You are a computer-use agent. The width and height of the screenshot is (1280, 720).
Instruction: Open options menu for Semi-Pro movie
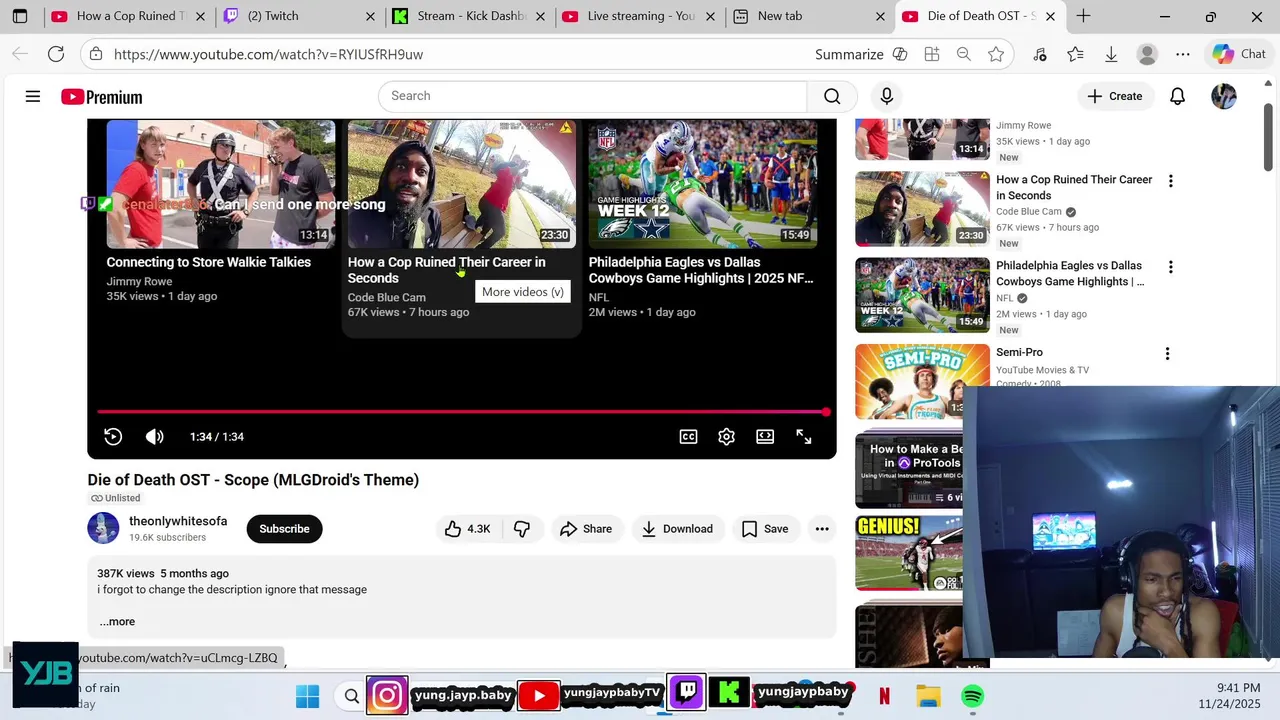(x=1167, y=354)
